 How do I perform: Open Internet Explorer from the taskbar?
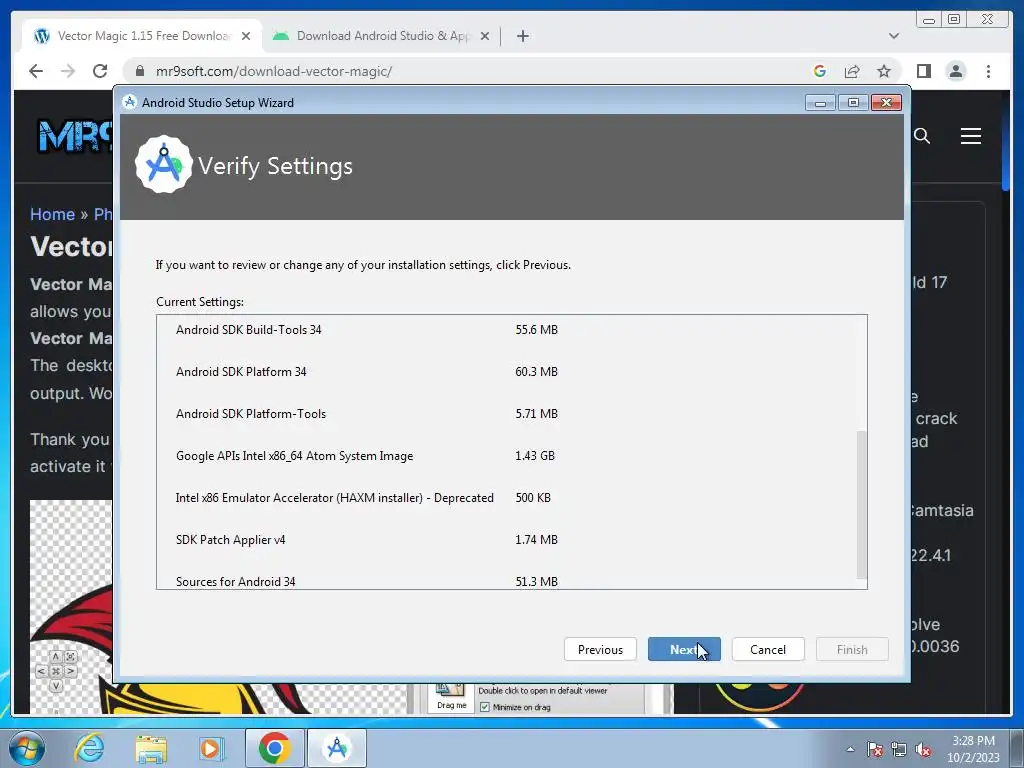[x=89, y=748]
